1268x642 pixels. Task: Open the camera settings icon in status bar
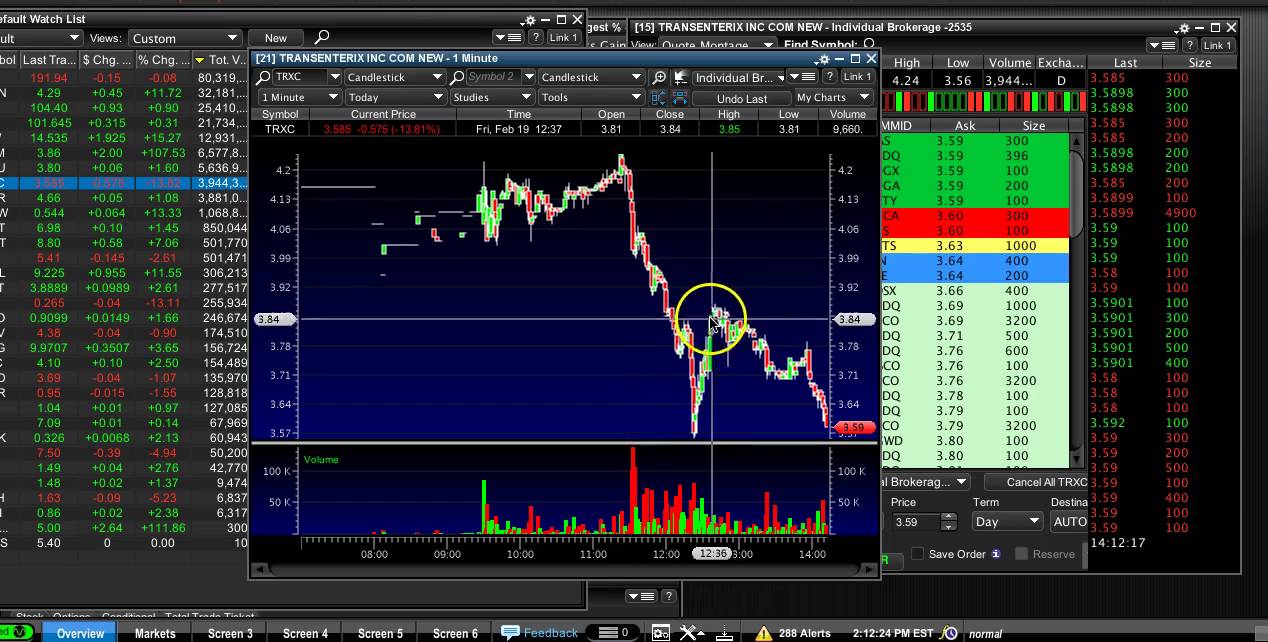tap(660, 632)
